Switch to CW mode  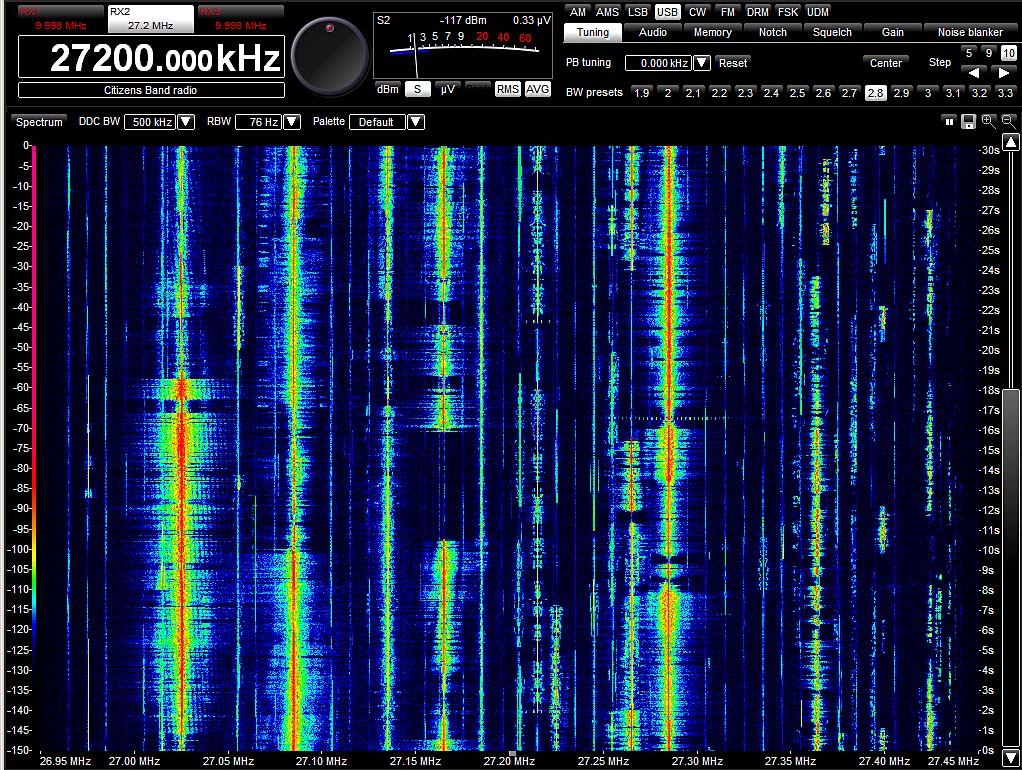click(697, 12)
